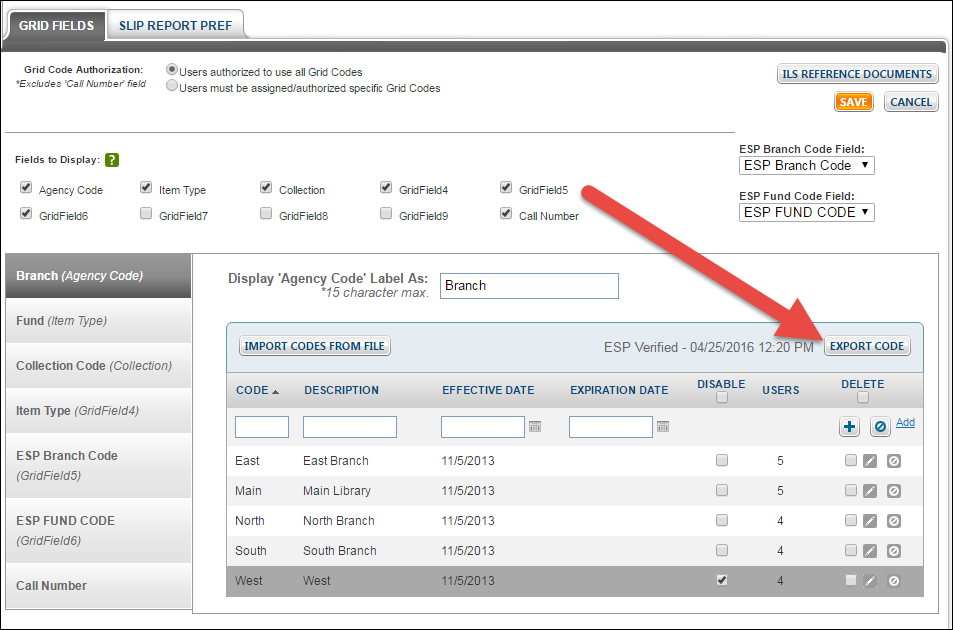
Task: Check the GridField7 display checkbox
Action: 146,213
